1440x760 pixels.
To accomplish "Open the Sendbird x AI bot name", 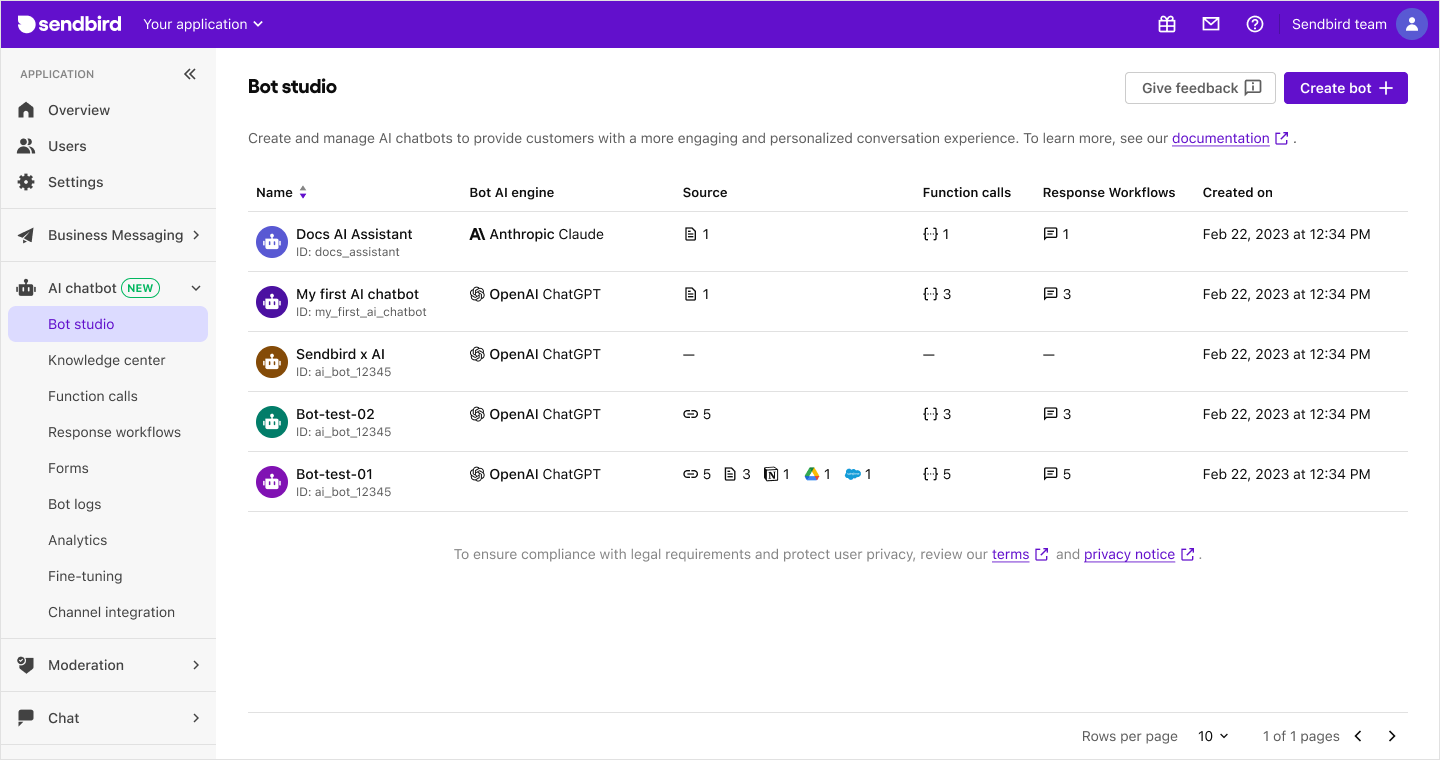I will (340, 354).
